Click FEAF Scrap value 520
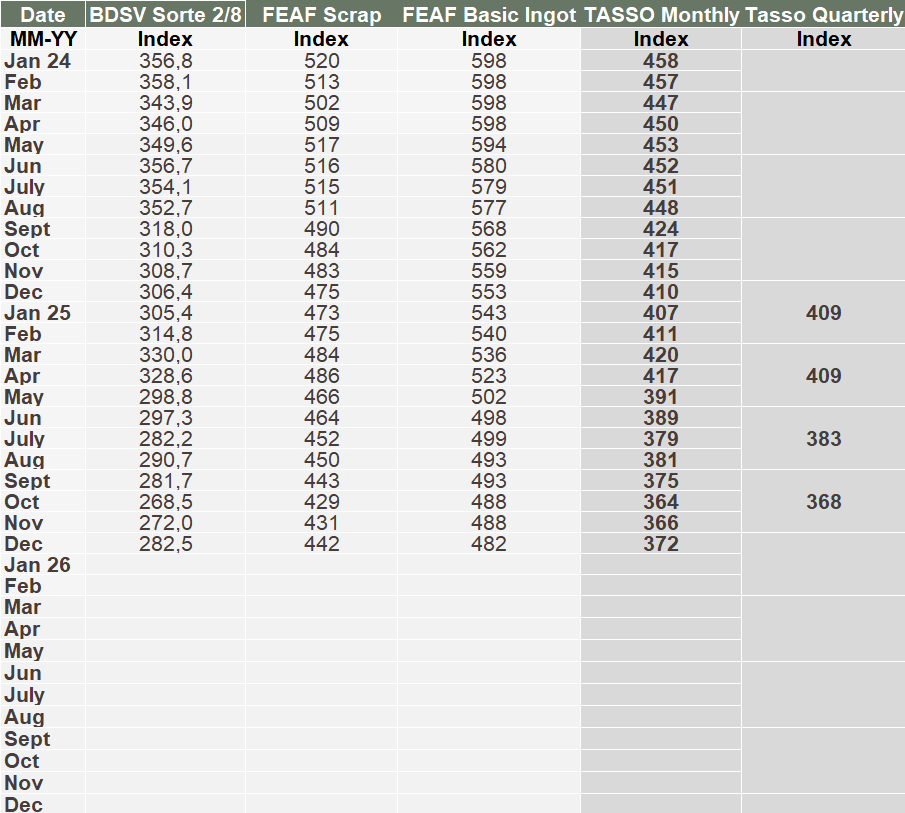Image resolution: width=905 pixels, height=813 pixels. point(321,60)
